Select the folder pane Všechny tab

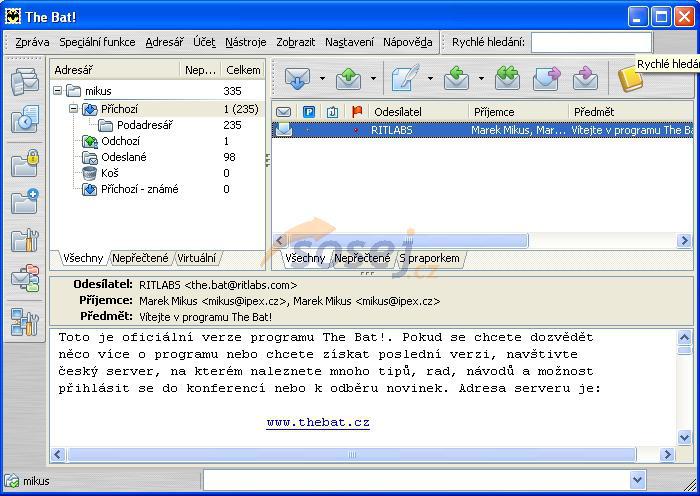[83, 258]
